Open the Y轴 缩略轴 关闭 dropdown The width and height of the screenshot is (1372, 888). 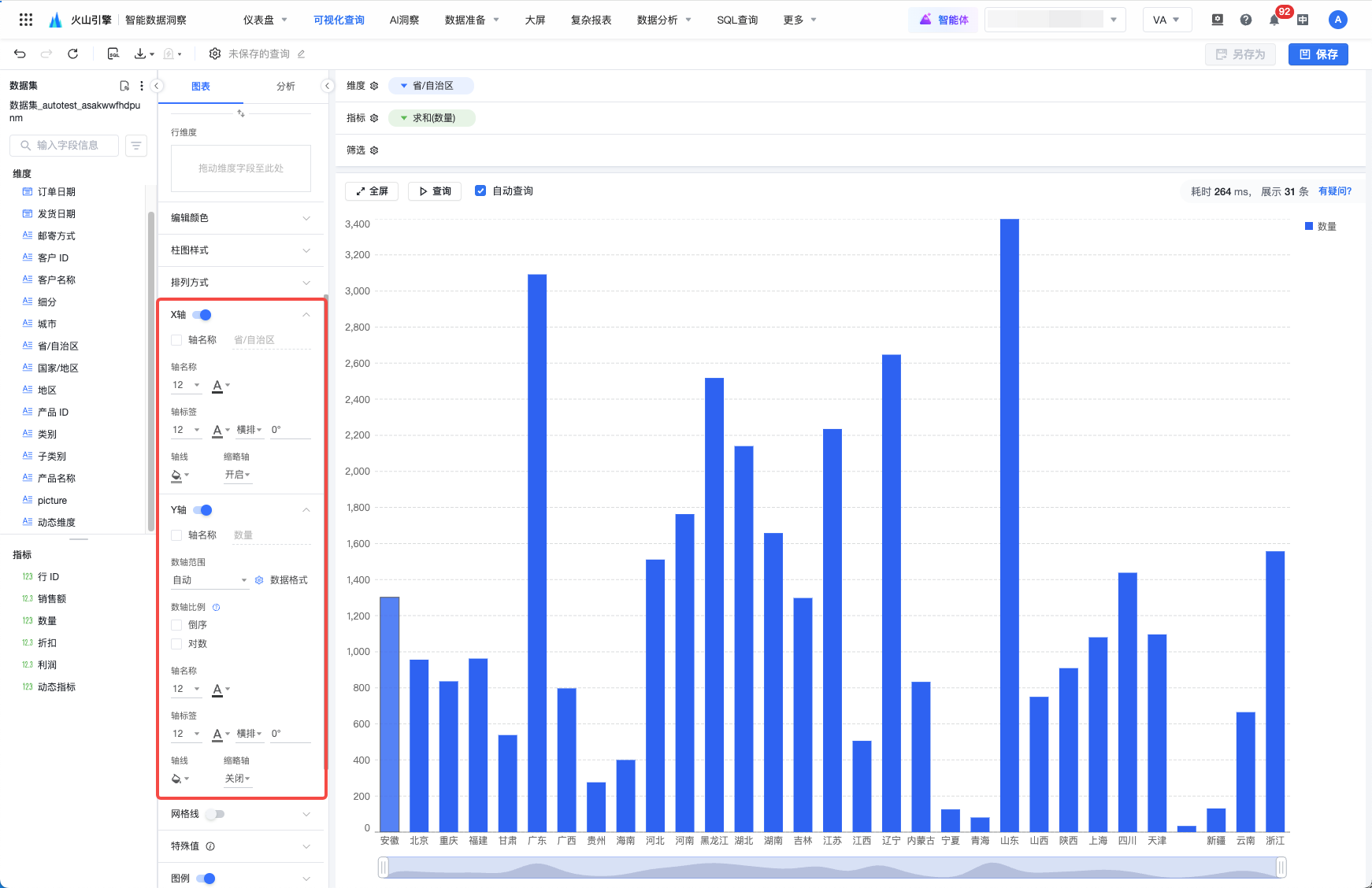(237, 779)
